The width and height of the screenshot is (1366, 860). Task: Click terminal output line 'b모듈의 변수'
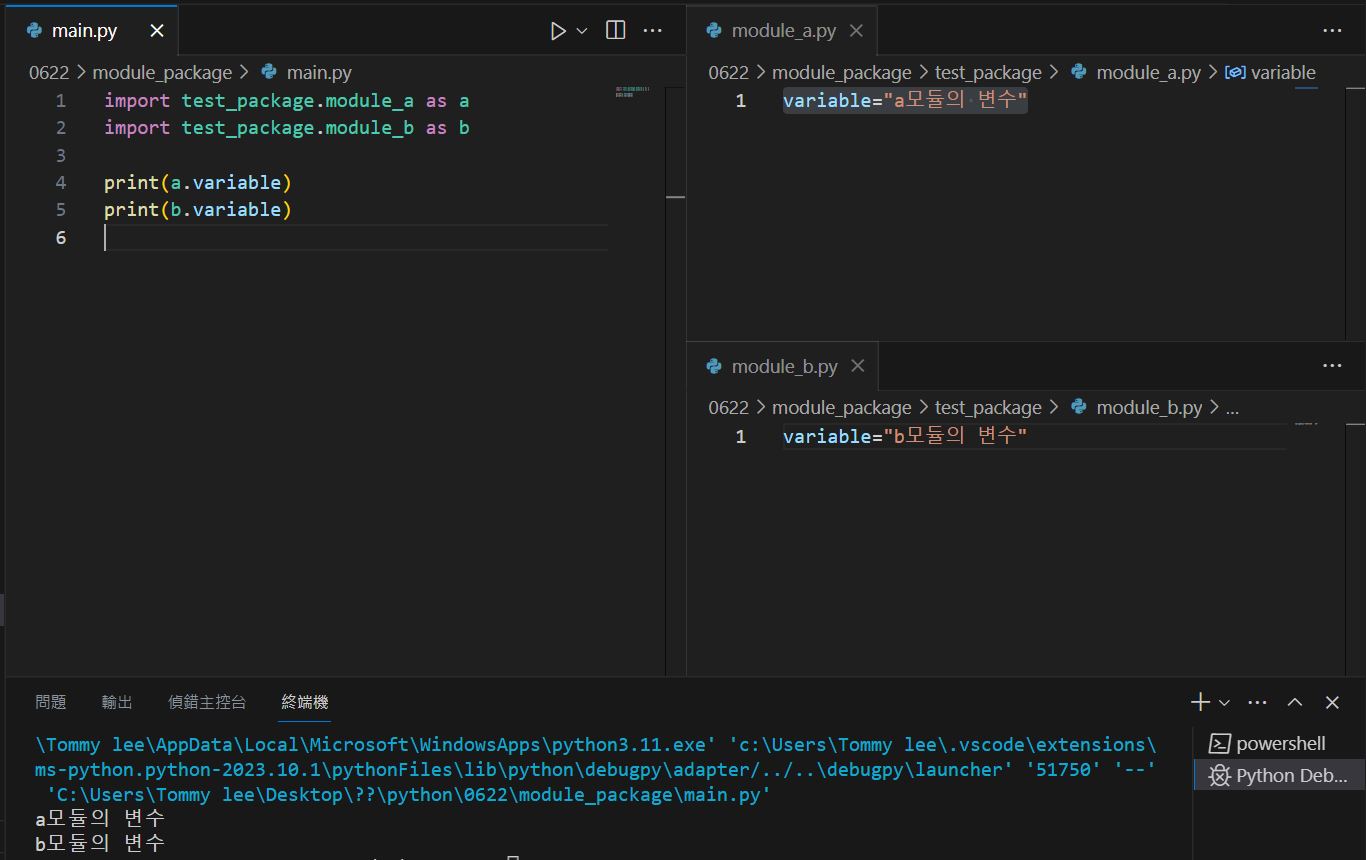[x=100, y=844]
